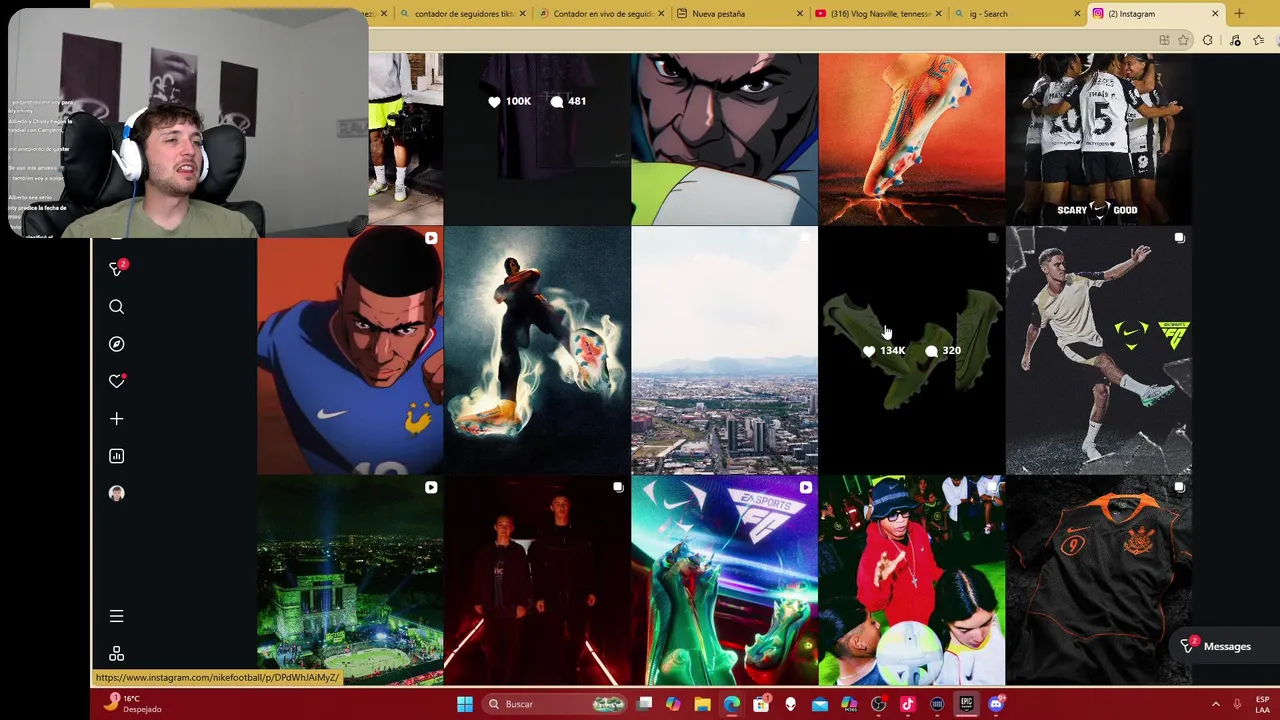Open the ESP LAA language switcher

point(1262,704)
